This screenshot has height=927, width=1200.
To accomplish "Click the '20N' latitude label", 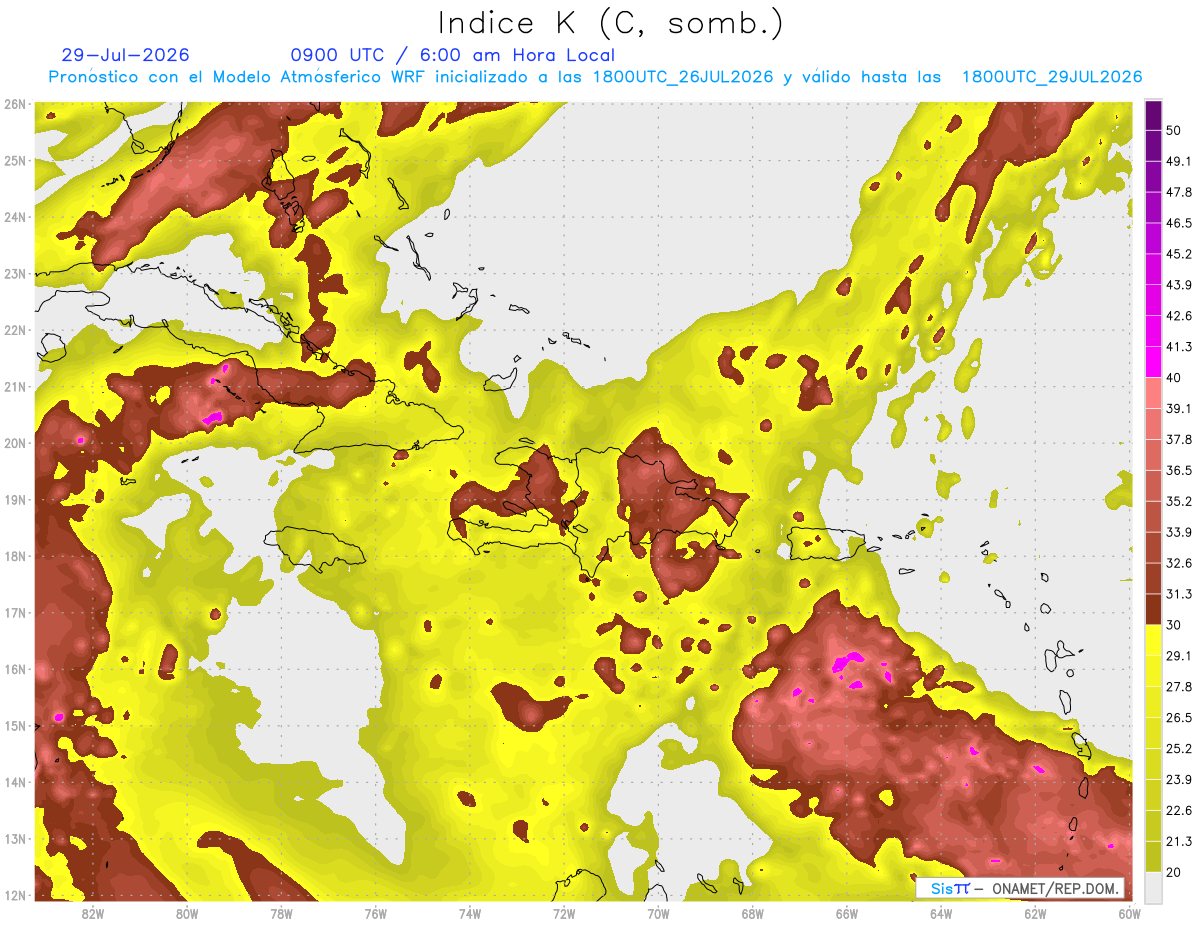I will pos(15,443).
